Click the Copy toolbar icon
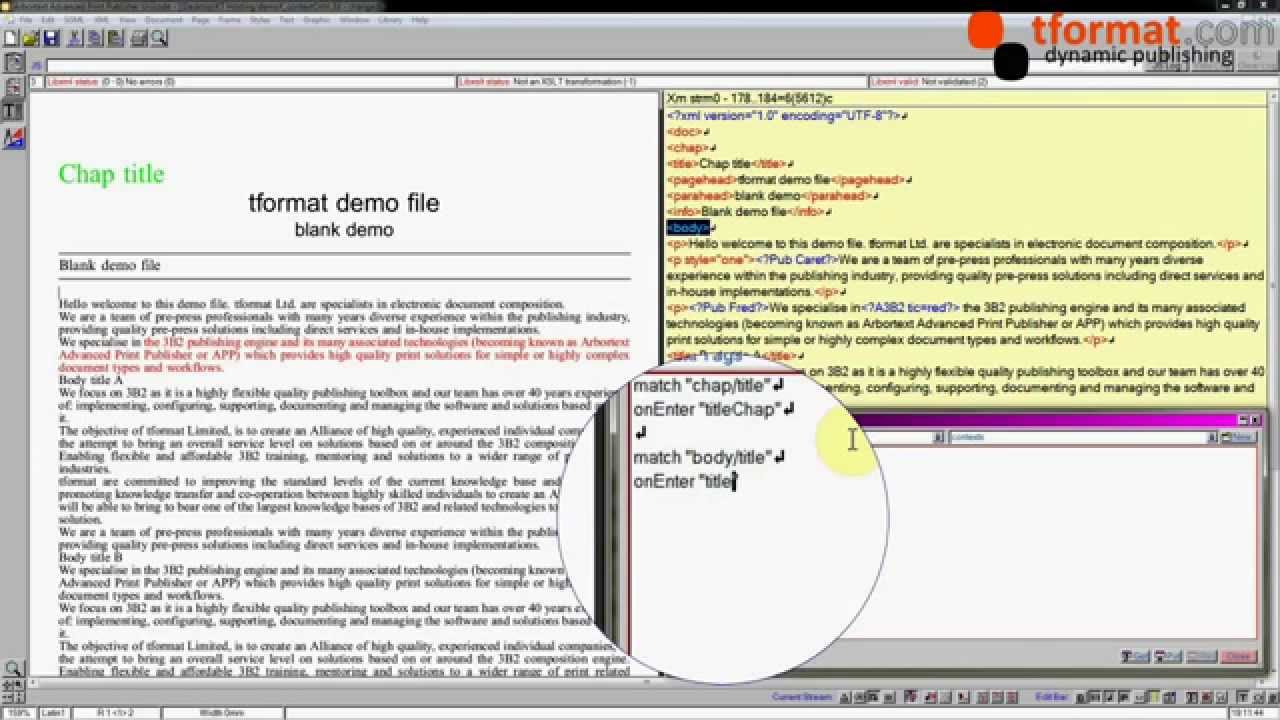Image resolution: width=1280 pixels, height=720 pixels. [95, 38]
